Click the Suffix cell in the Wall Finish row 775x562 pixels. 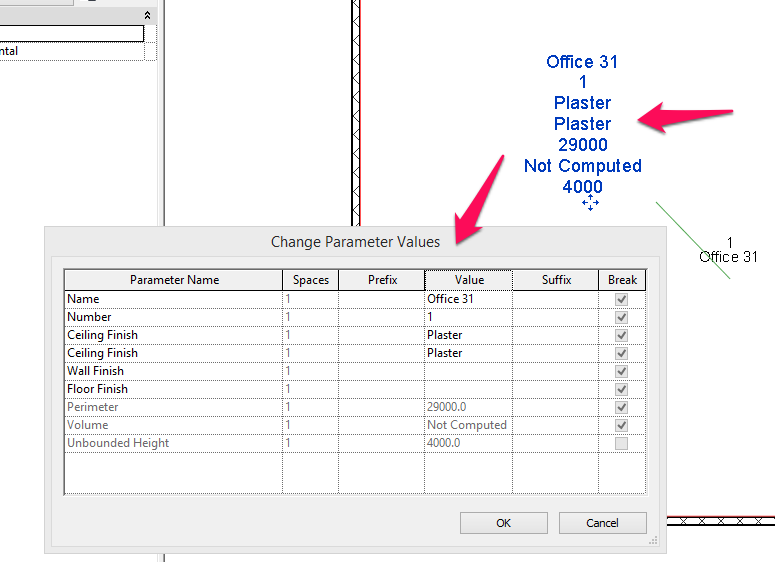click(x=556, y=371)
